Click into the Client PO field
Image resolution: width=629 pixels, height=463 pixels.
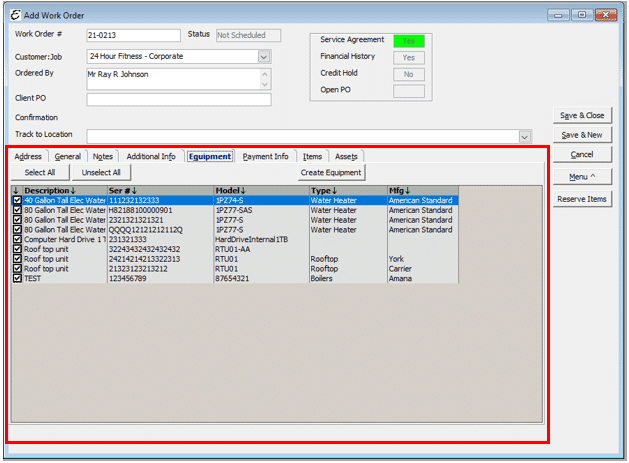179,100
